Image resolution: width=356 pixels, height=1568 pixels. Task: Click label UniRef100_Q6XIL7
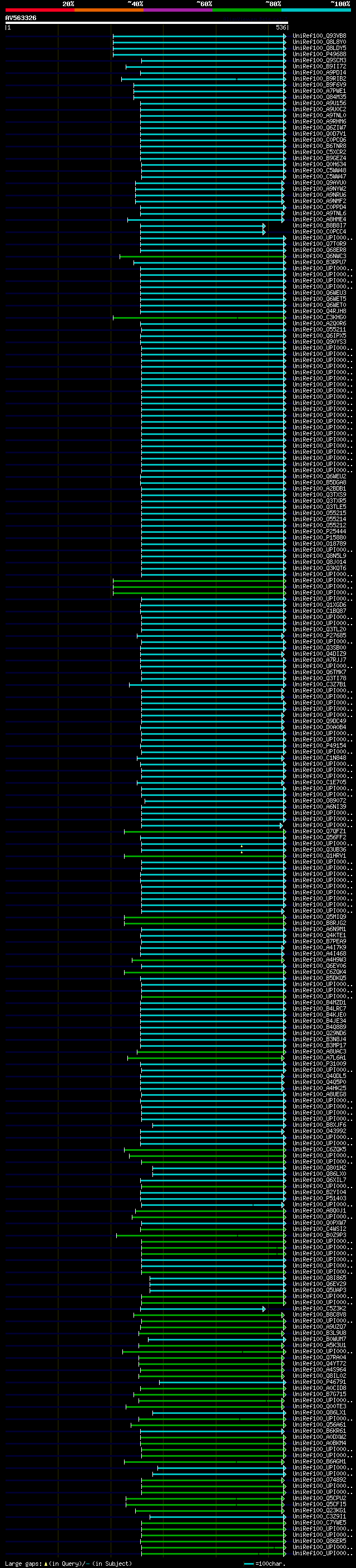(x=319, y=1180)
